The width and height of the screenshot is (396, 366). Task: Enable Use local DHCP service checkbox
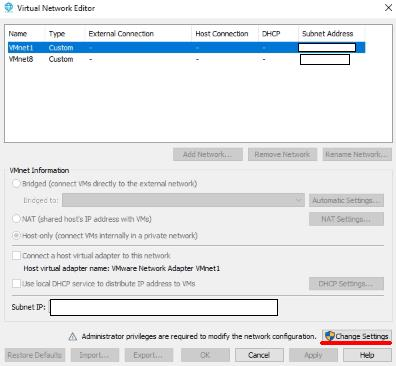(16, 284)
